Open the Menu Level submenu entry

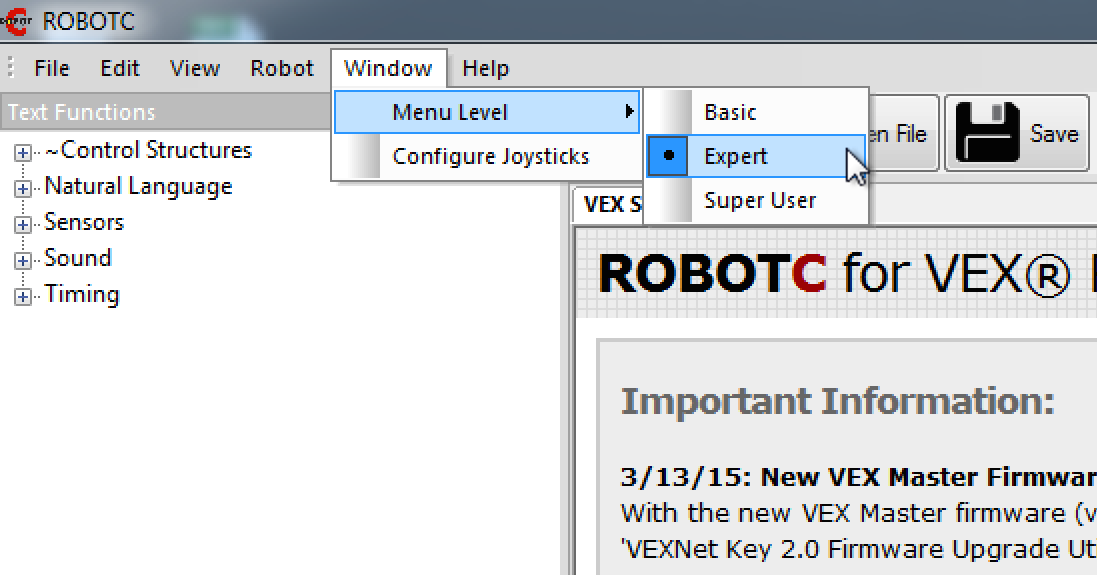point(487,112)
